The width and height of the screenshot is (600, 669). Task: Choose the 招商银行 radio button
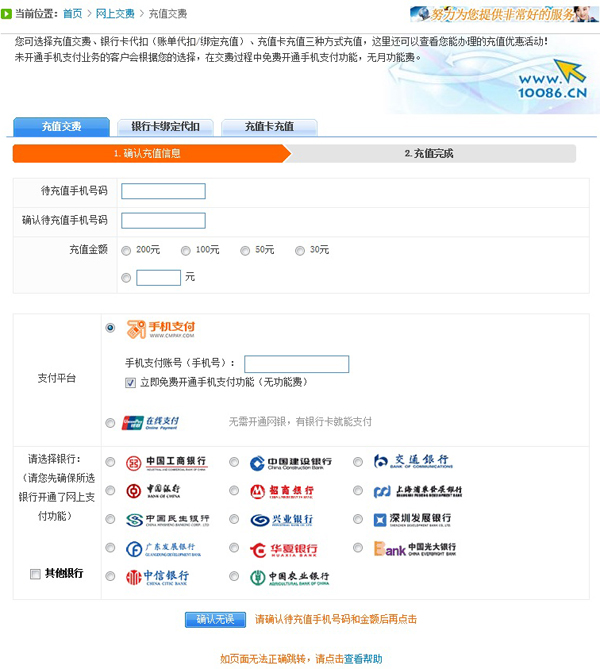(x=234, y=491)
